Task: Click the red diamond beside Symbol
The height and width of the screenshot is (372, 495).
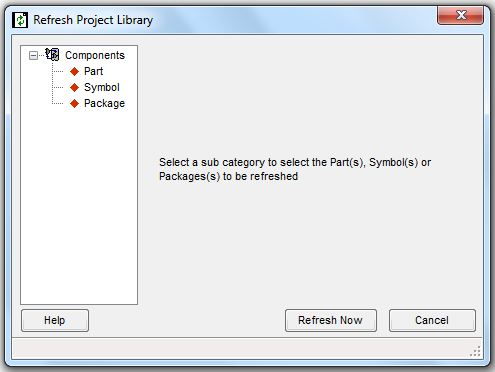Action: (75, 87)
